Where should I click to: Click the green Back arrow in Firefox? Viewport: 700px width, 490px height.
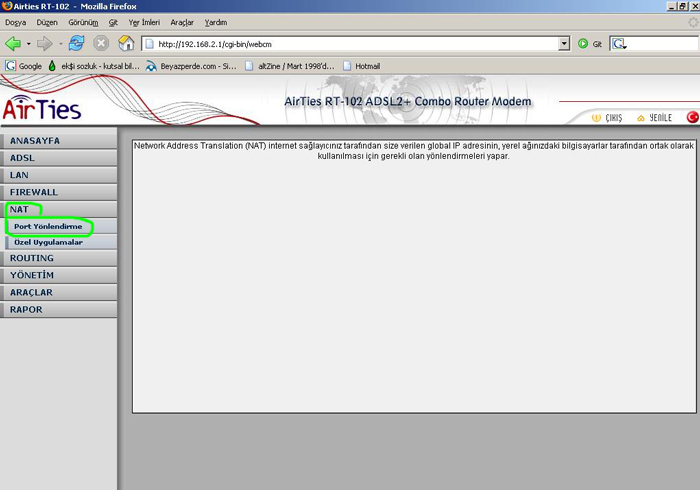click(x=13, y=44)
